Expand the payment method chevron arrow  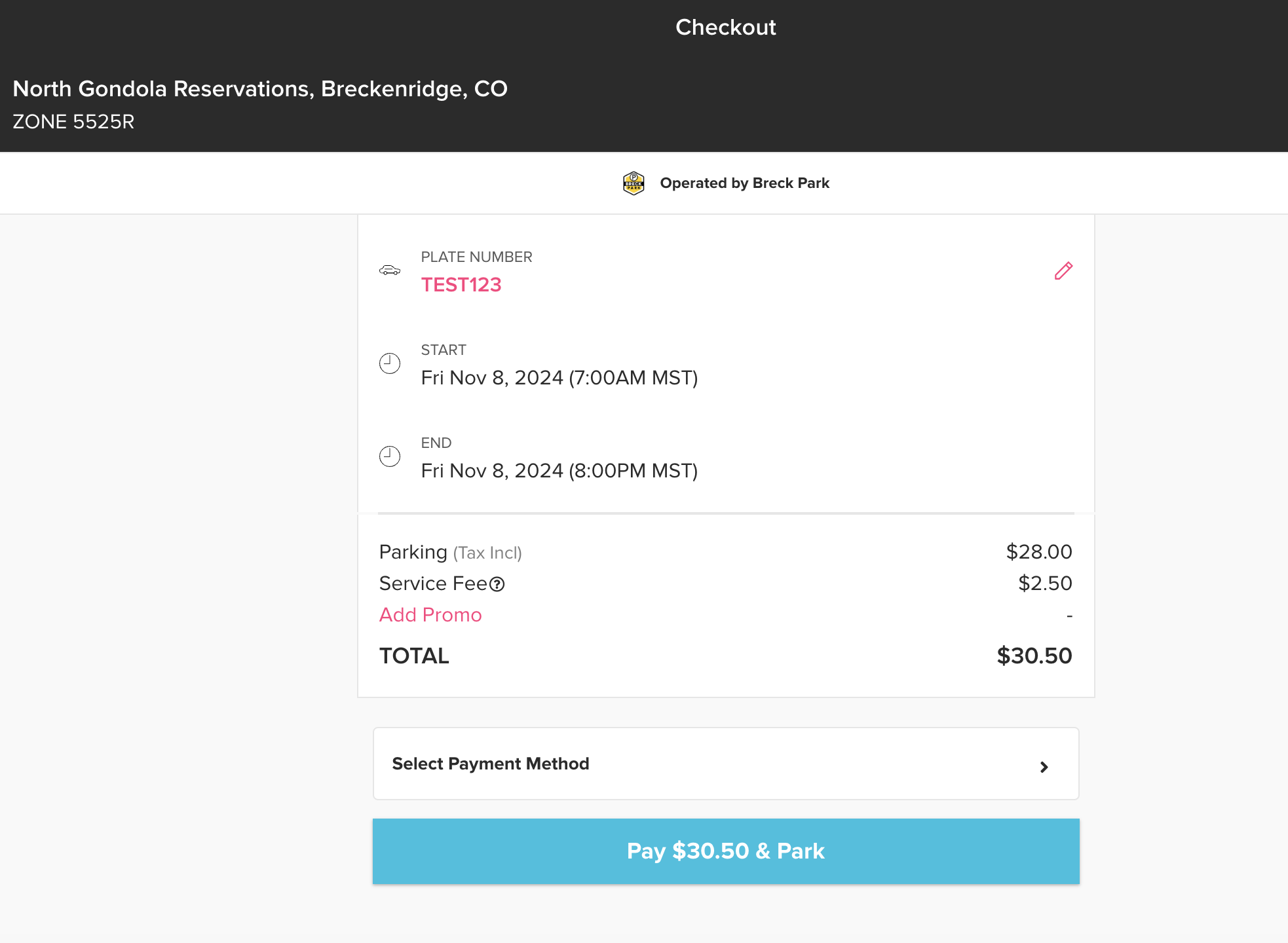pyautogui.click(x=1044, y=767)
